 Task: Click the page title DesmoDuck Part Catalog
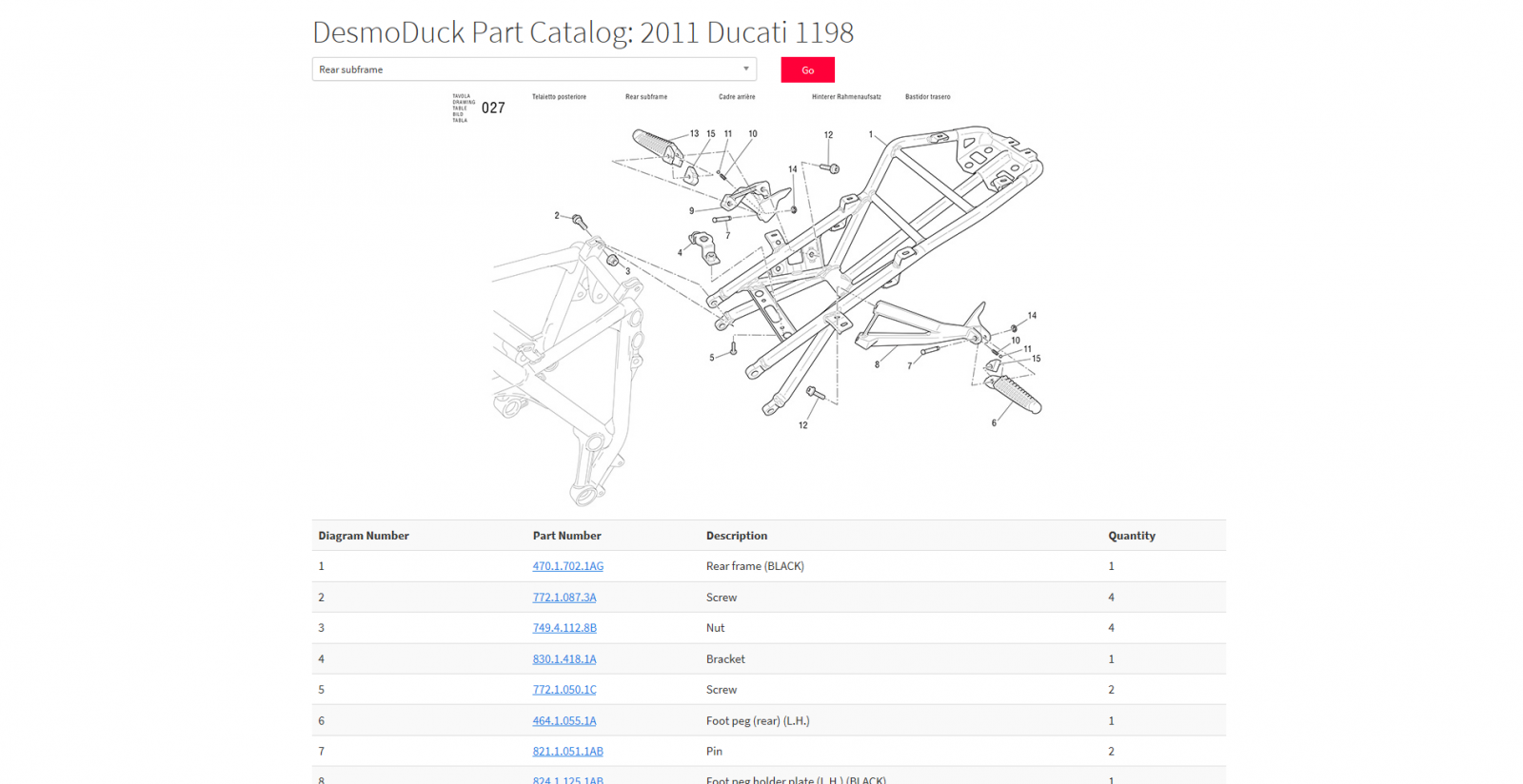[x=583, y=32]
